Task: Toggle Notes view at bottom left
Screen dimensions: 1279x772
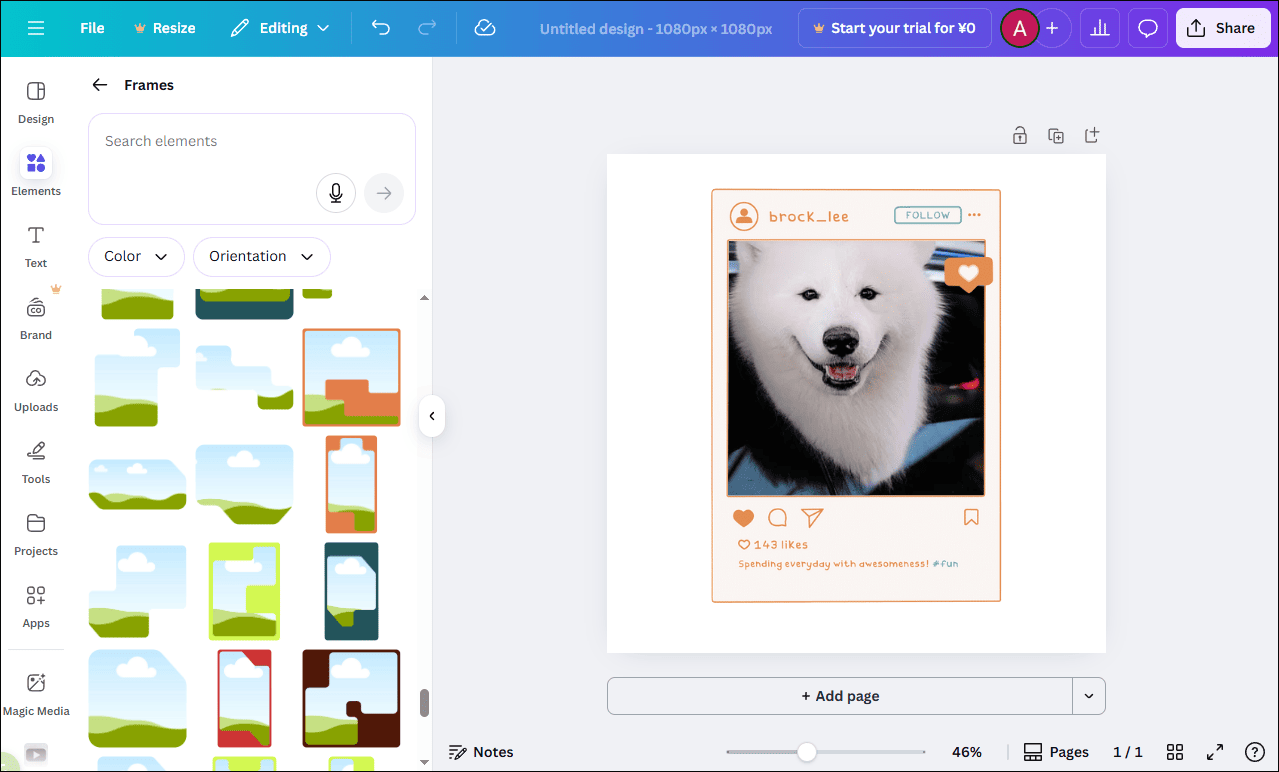Action: tap(481, 751)
